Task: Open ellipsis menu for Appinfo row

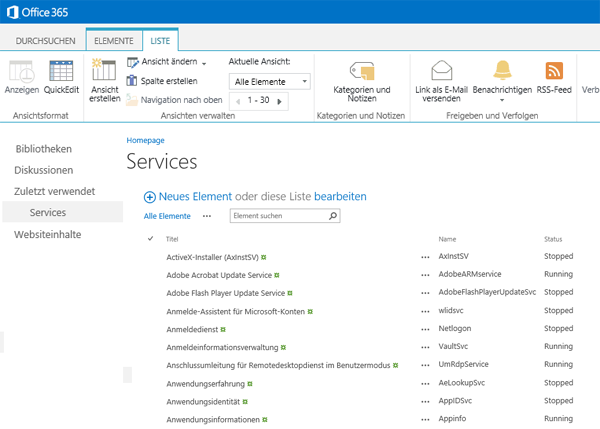Action: (x=425, y=420)
